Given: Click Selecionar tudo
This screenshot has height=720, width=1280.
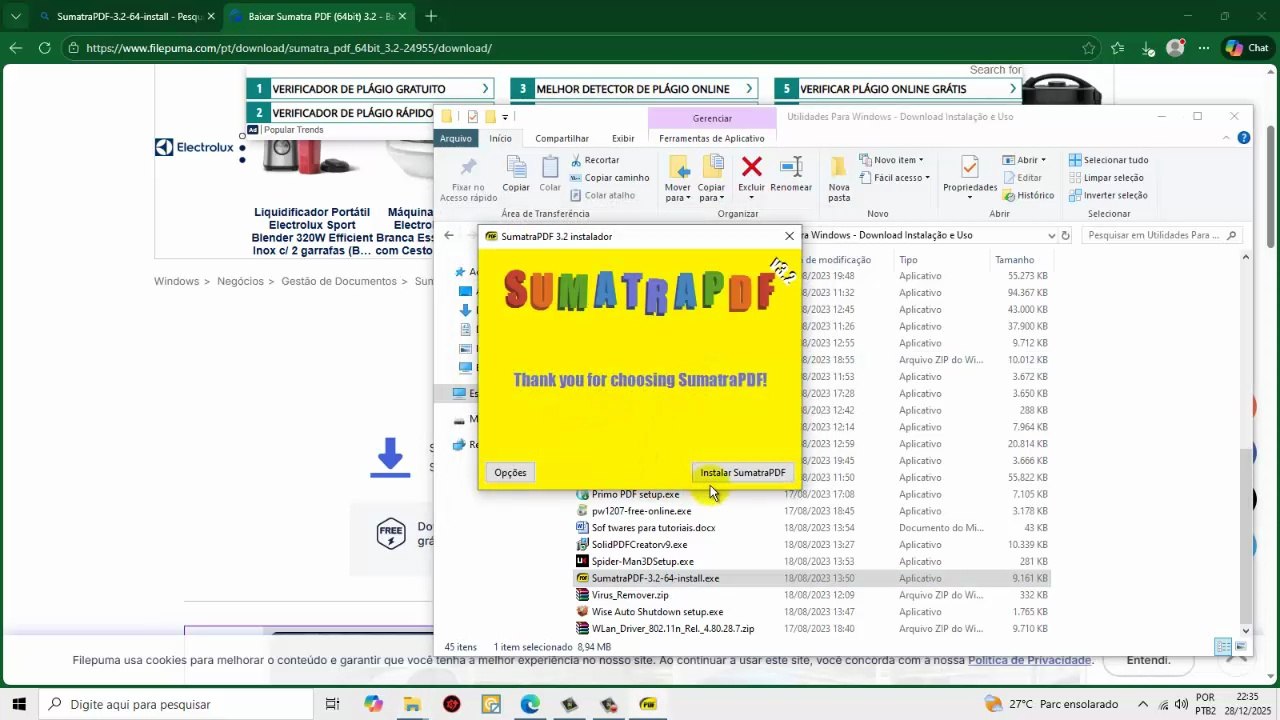Looking at the screenshot, I should click(x=1108, y=160).
